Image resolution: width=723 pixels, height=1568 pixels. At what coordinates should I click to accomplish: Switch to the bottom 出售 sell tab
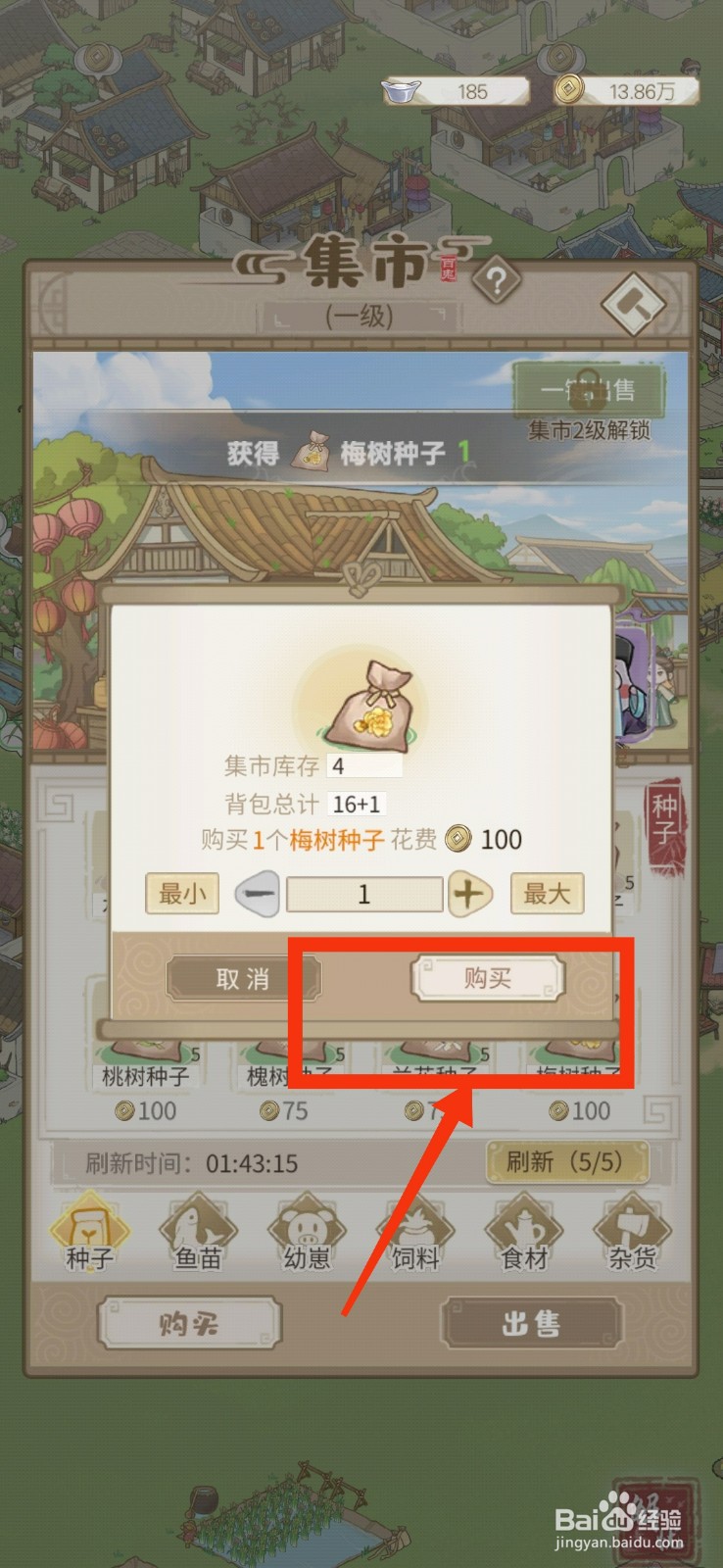click(x=532, y=1324)
